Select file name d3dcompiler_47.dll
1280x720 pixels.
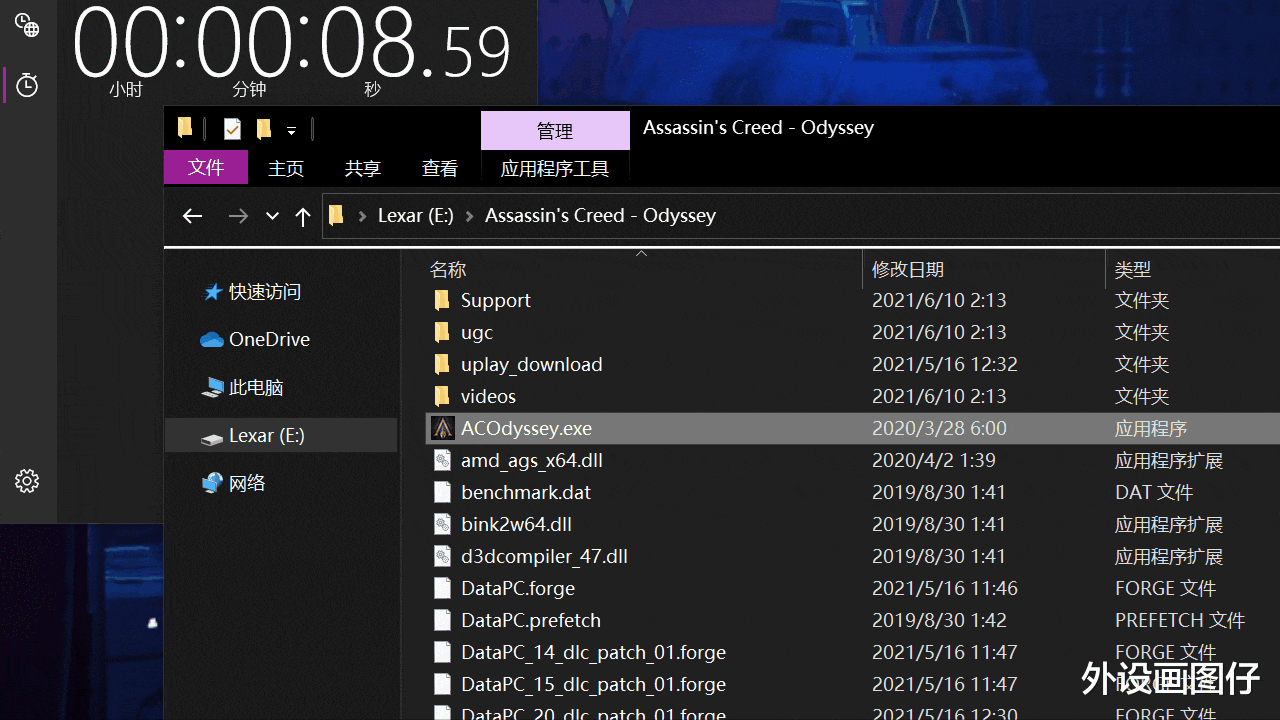pos(544,556)
